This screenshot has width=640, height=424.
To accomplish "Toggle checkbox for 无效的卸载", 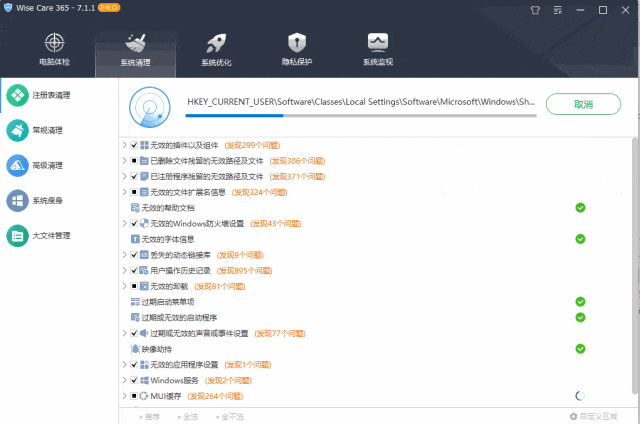I will click(134, 286).
